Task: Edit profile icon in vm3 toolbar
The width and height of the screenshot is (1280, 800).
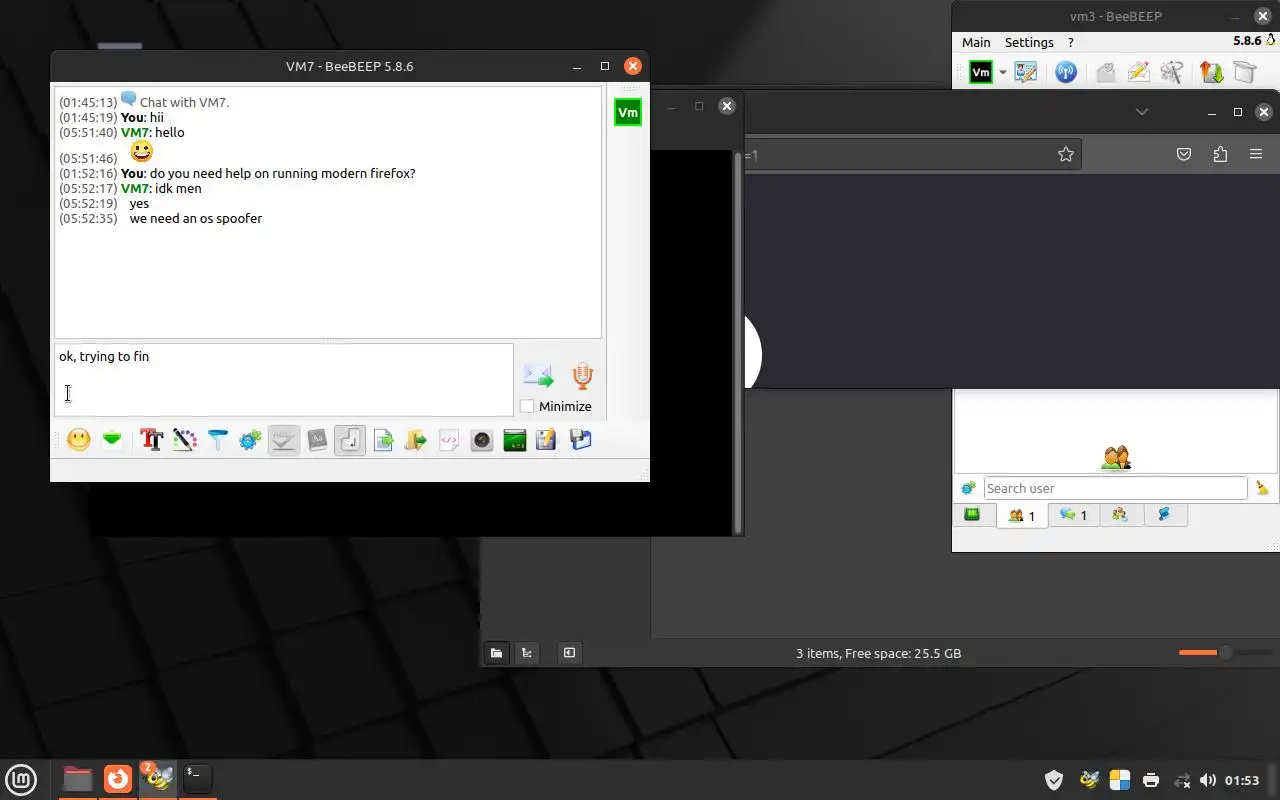Action: pyautogui.click(x=1026, y=72)
